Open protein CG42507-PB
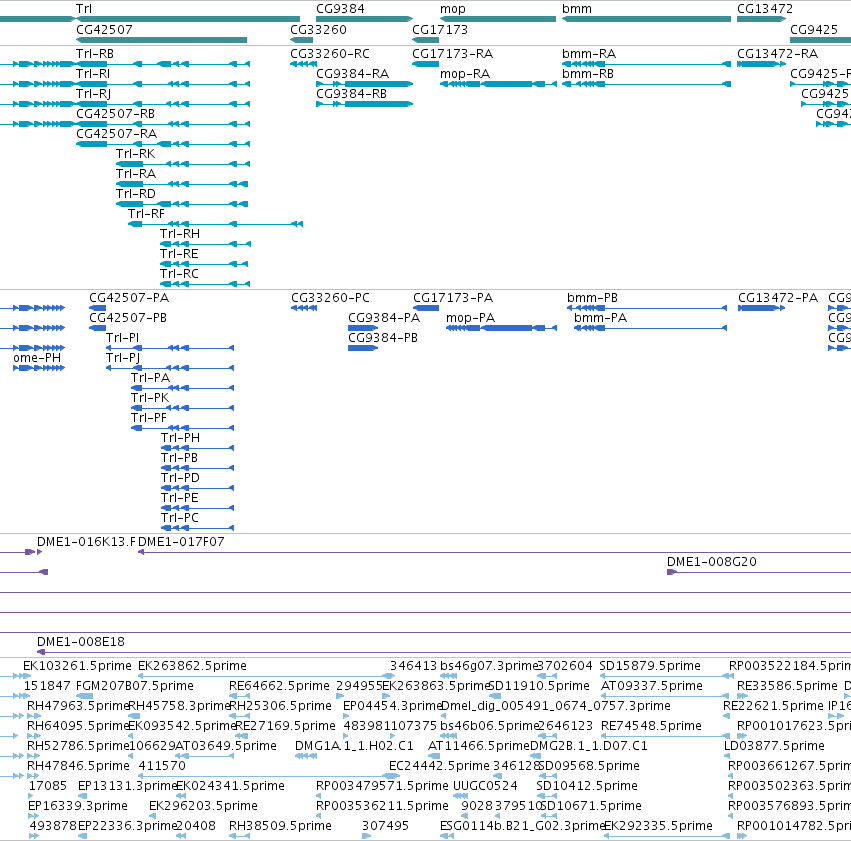 [x=128, y=318]
